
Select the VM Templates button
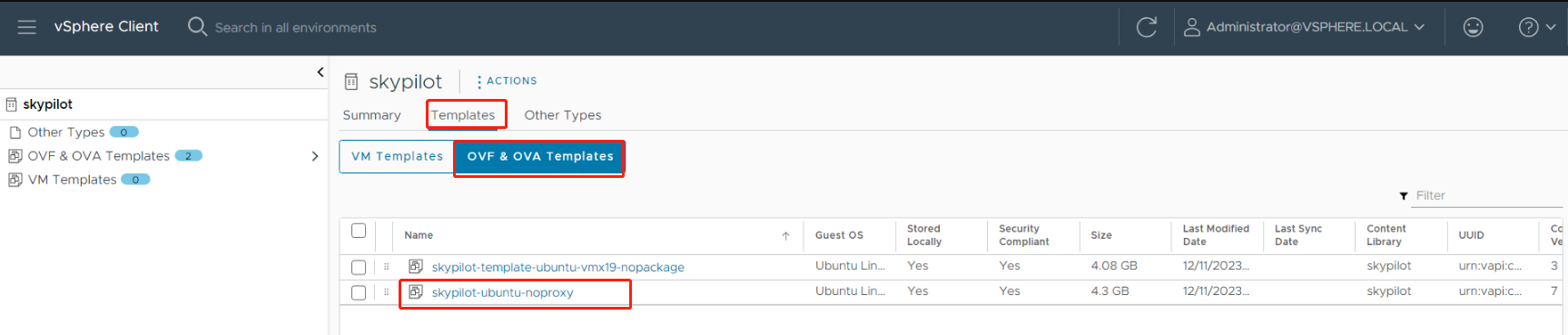click(x=397, y=156)
